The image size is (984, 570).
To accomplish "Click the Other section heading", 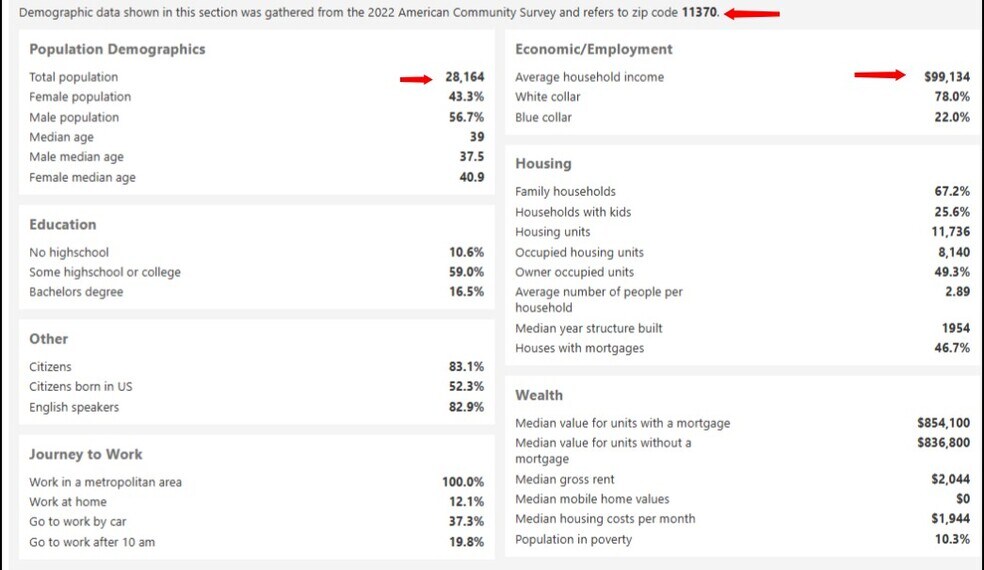I will click(x=49, y=339).
